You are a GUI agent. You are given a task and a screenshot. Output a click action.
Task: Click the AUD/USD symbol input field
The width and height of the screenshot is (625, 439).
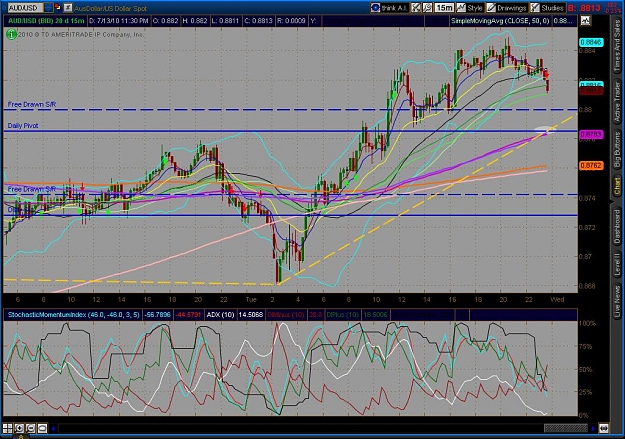(25, 8)
